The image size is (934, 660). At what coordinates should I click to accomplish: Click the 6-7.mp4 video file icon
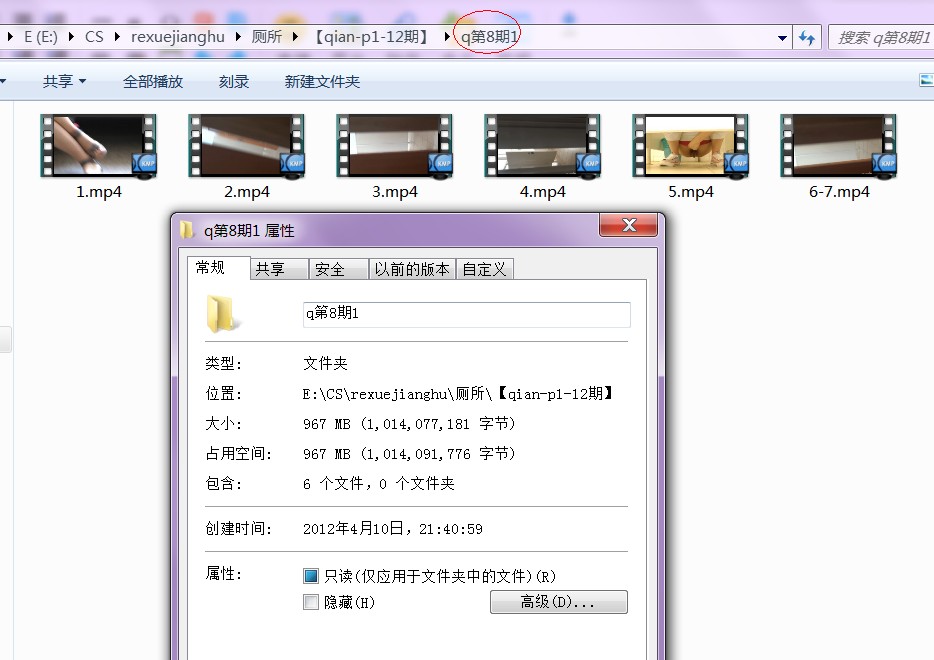click(x=839, y=146)
